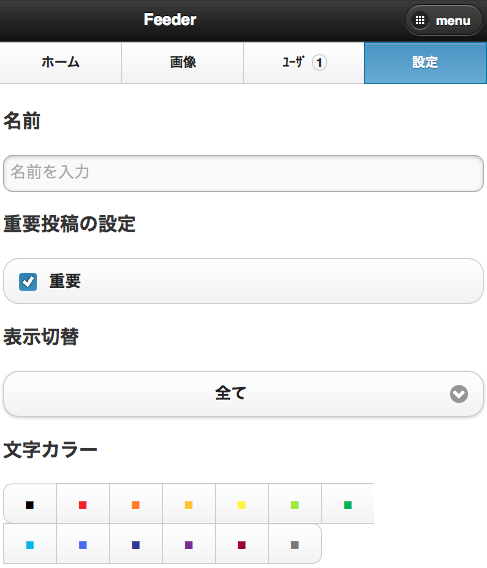Pick the black text color swatch
The width and height of the screenshot is (487, 568).
click(x=30, y=505)
